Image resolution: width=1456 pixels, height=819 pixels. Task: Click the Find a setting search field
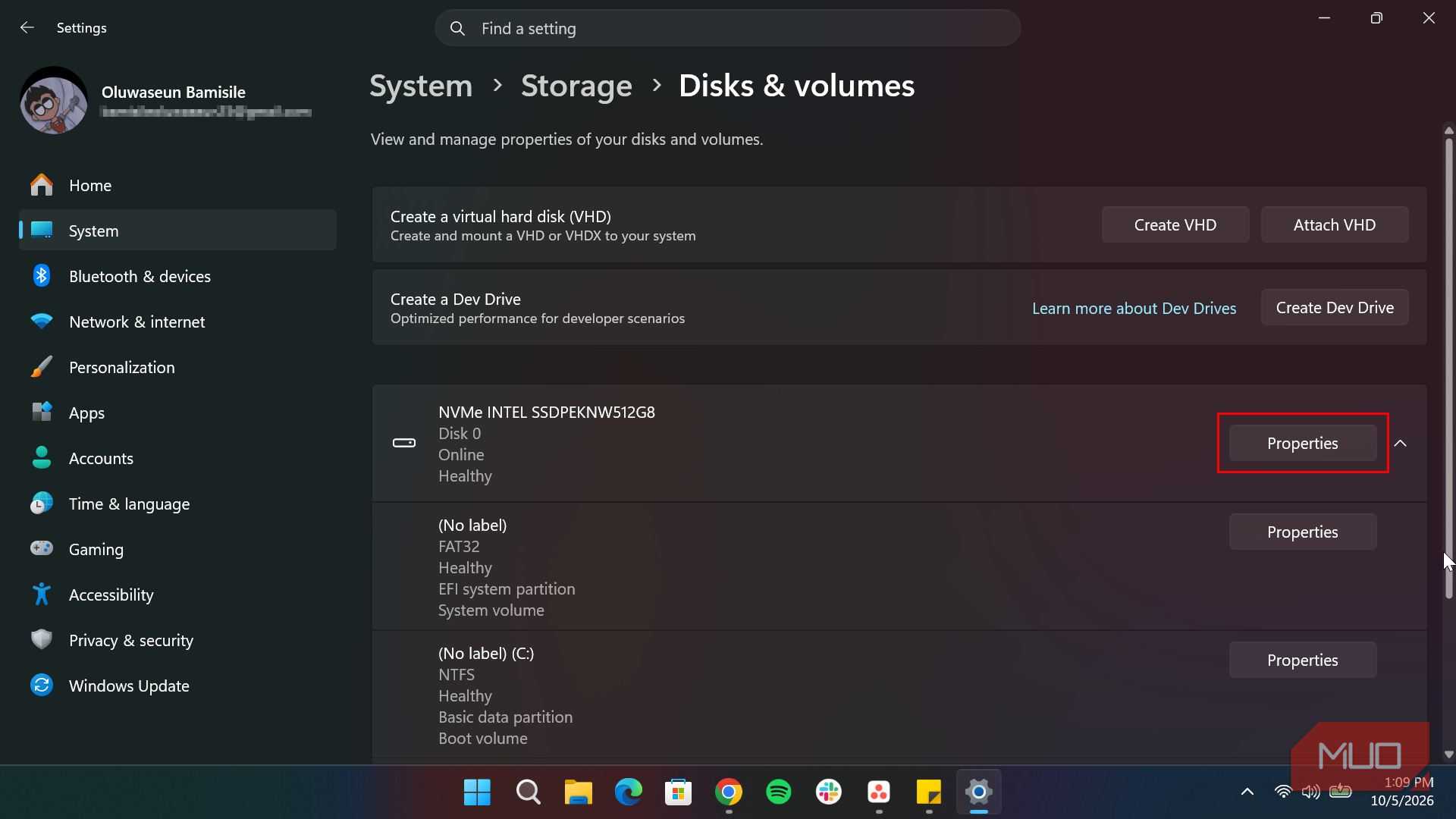tap(727, 28)
